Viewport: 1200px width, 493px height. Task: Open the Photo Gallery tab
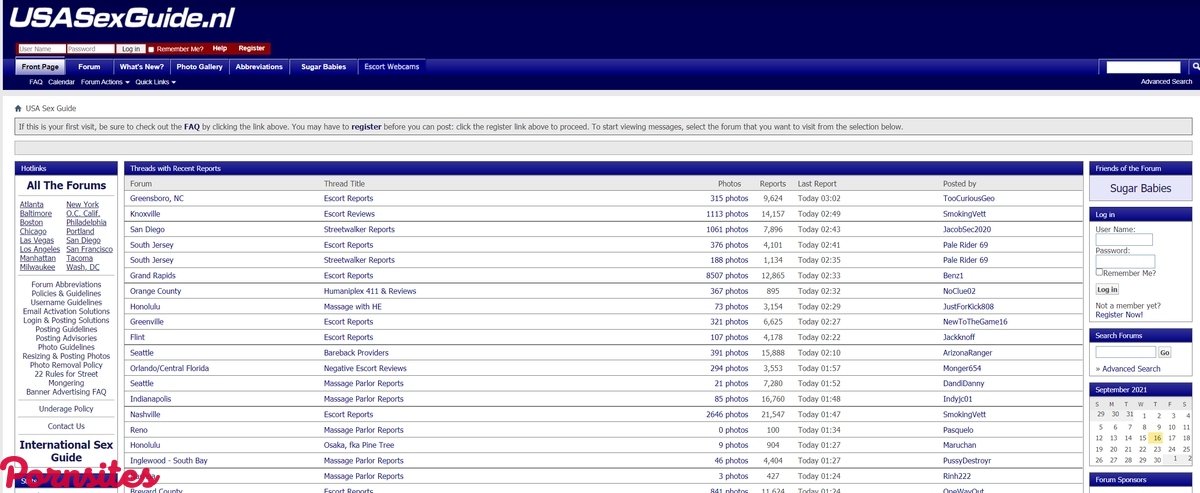pyautogui.click(x=199, y=67)
